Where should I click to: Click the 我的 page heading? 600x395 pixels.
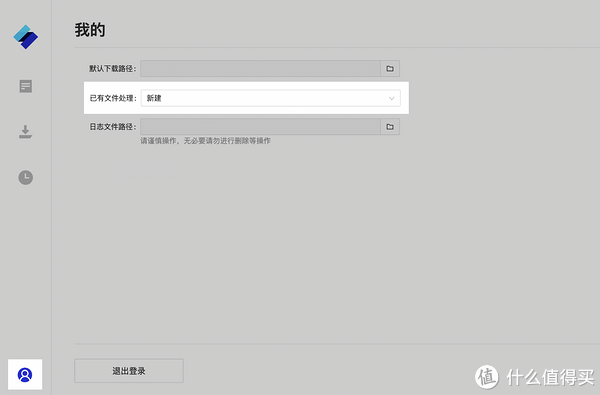pos(90,30)
